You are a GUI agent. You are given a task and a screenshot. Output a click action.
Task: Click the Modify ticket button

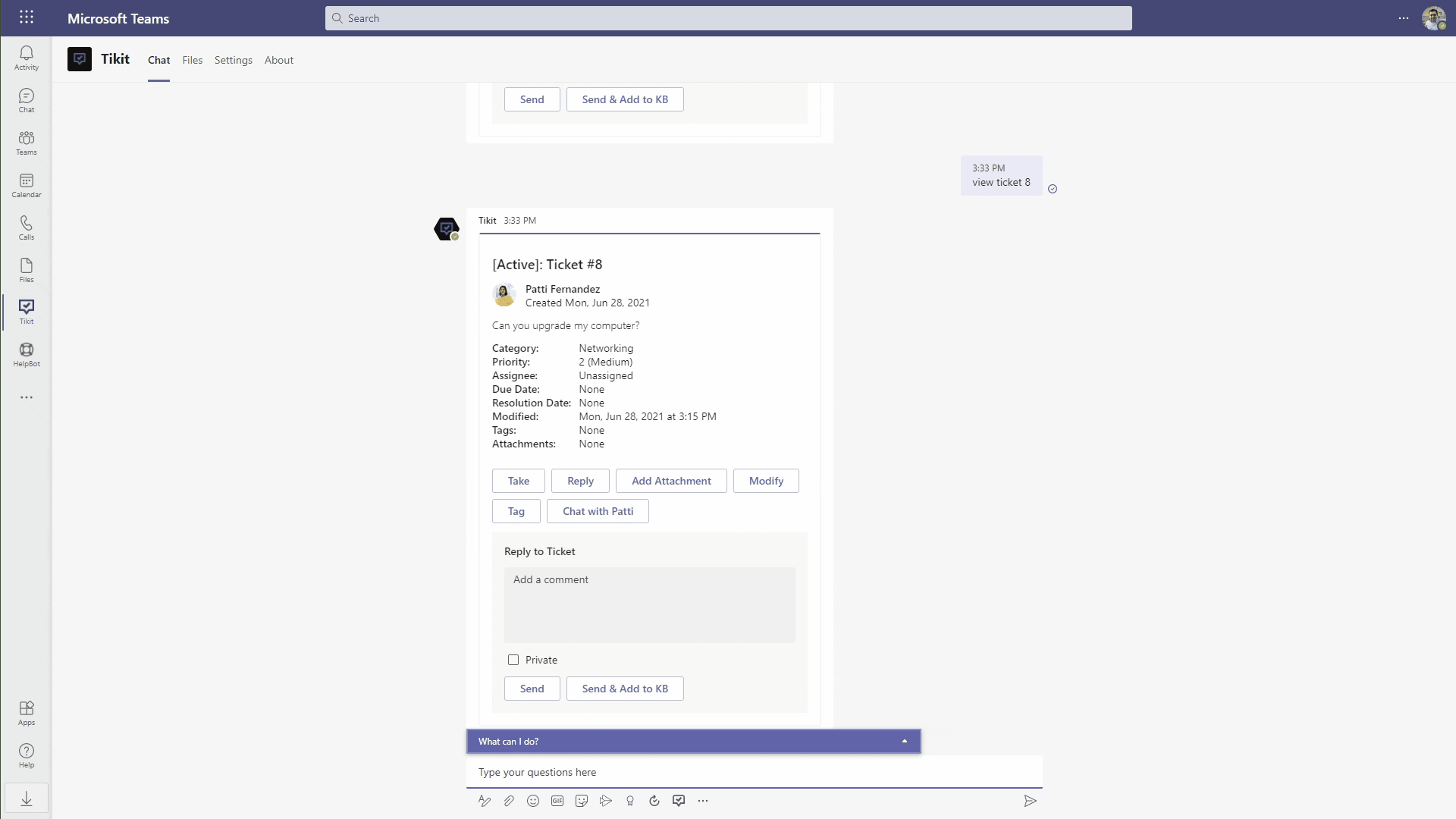766,481
